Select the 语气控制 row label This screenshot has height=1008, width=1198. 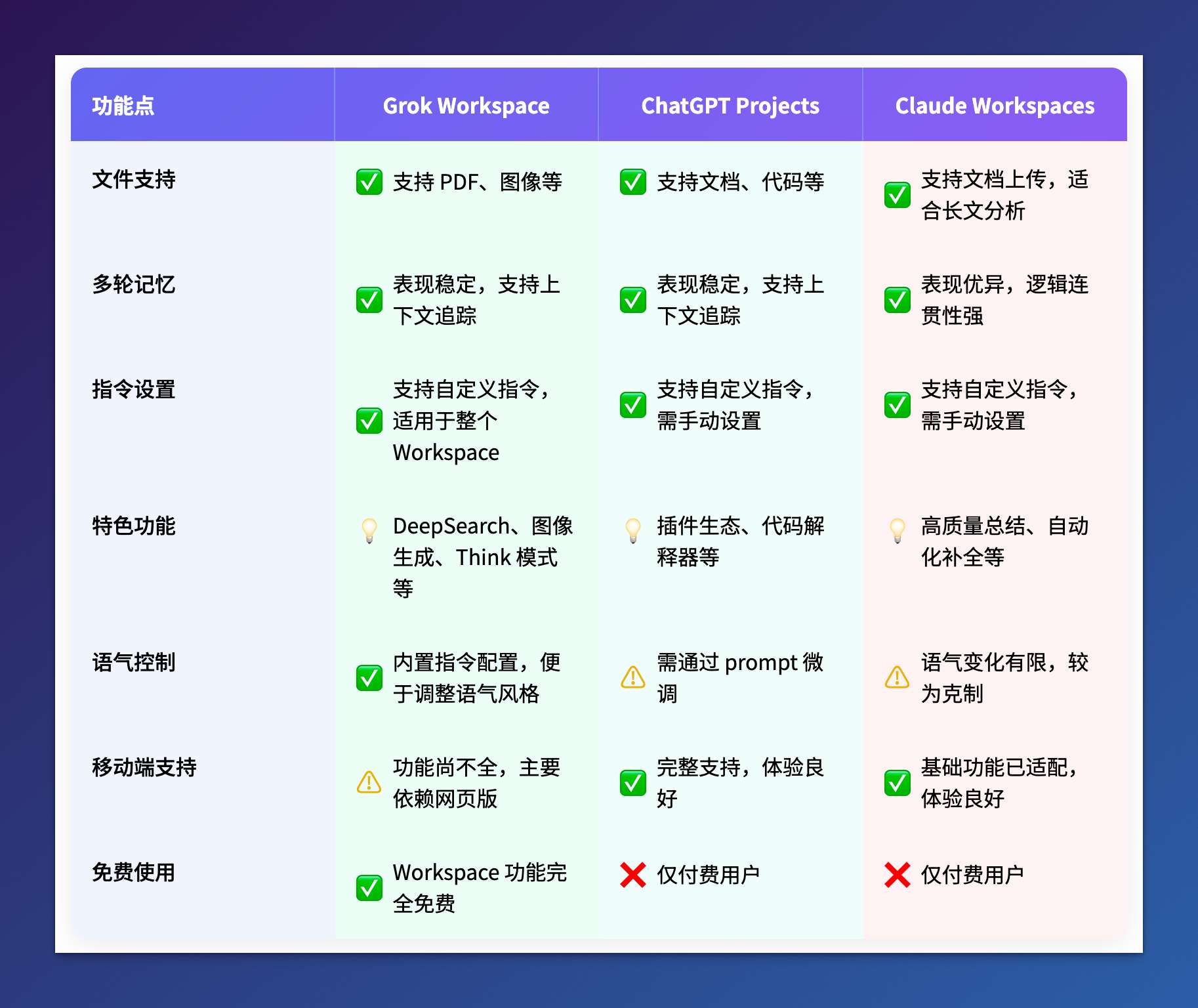134,662
